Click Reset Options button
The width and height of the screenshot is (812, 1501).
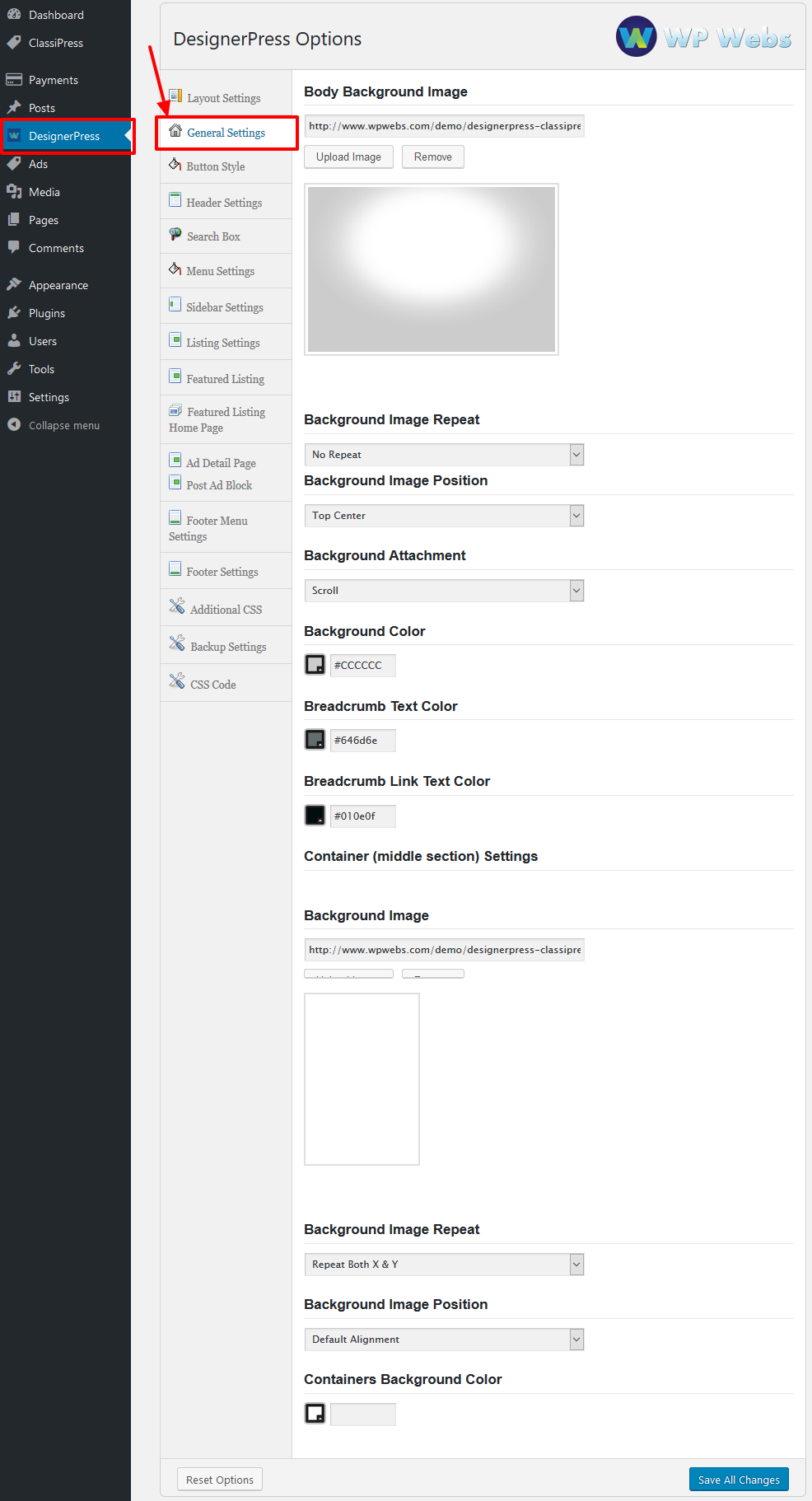[x=220, y=1480]
